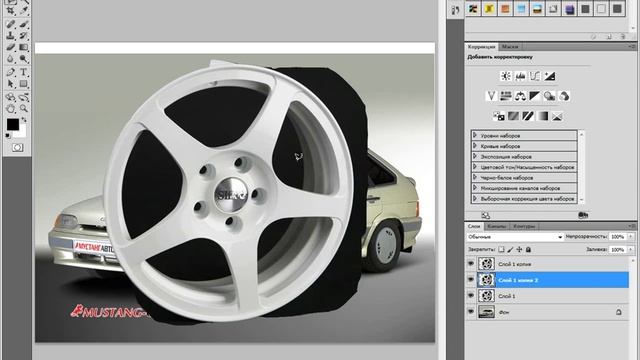The width and height of the screenshot is (640, 360).
Task: Add a Brightness/Contrast adjustment
Action: coord(506,76)
